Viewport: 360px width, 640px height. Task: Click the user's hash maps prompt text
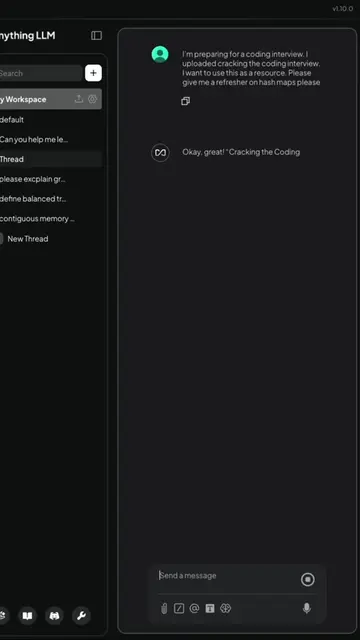pyautogui.click(x=251, y=68)
